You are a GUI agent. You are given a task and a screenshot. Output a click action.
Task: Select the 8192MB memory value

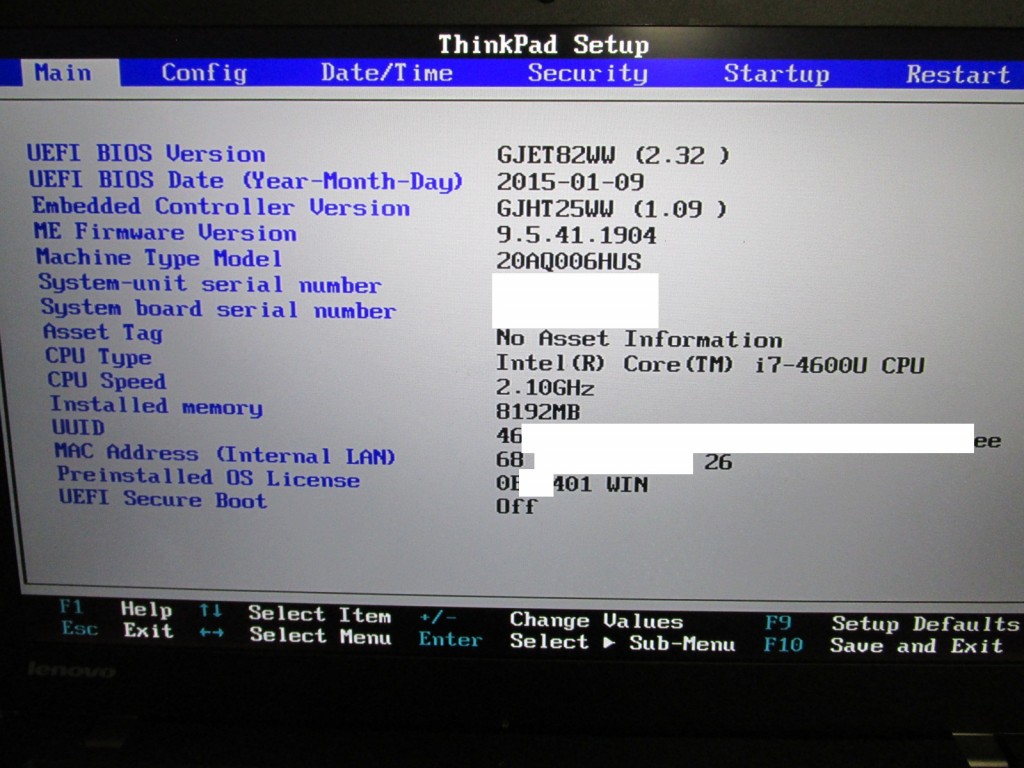point(537,411)
